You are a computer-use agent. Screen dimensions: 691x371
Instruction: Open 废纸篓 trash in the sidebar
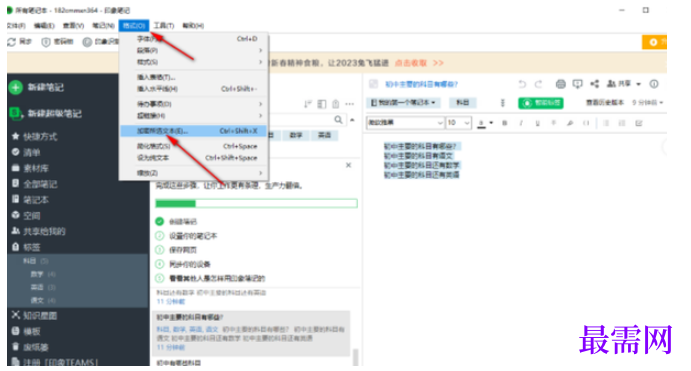tap(31, 347)
